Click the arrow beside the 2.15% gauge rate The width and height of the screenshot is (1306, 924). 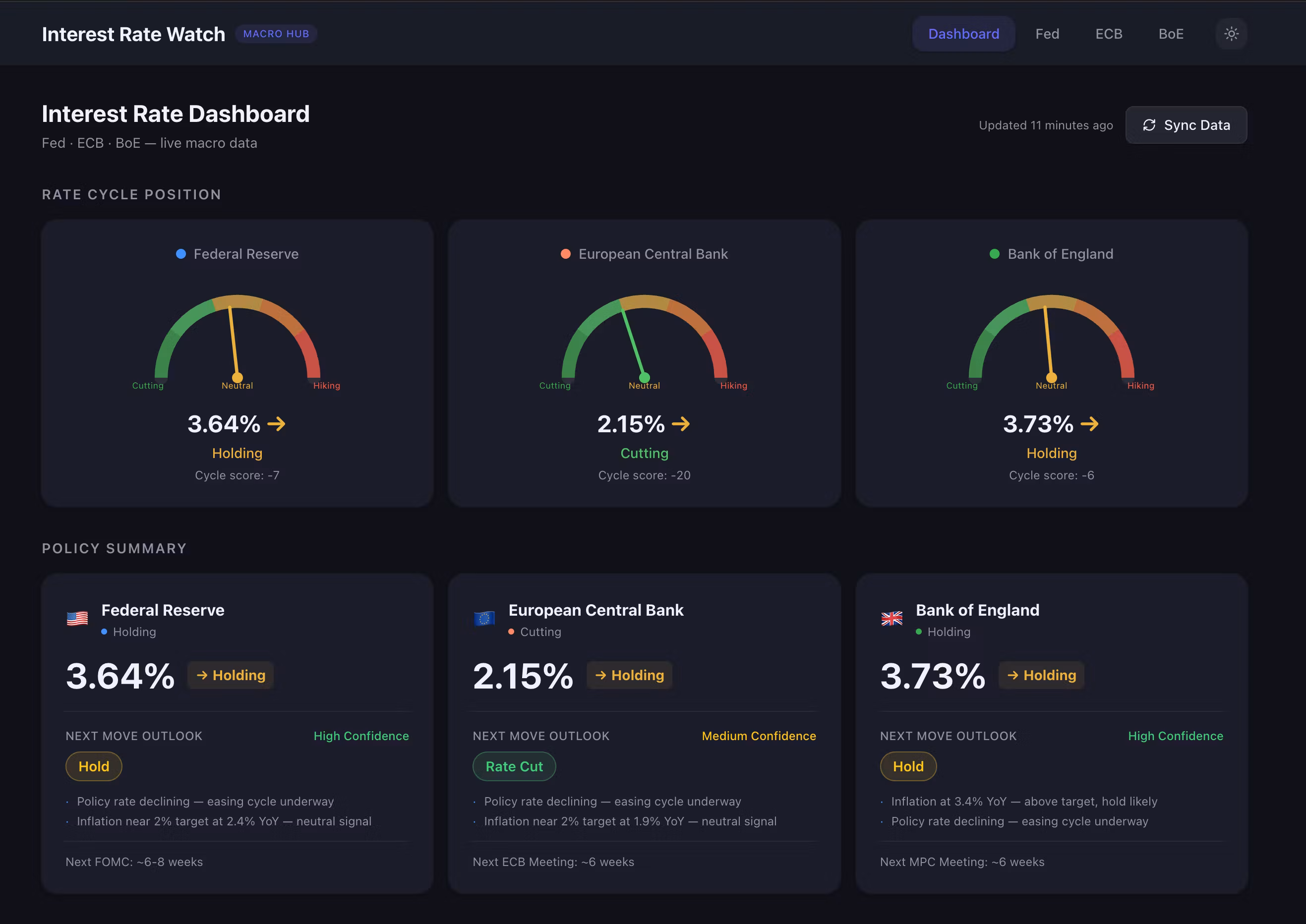pyautogui.click(x=681, y=424)
